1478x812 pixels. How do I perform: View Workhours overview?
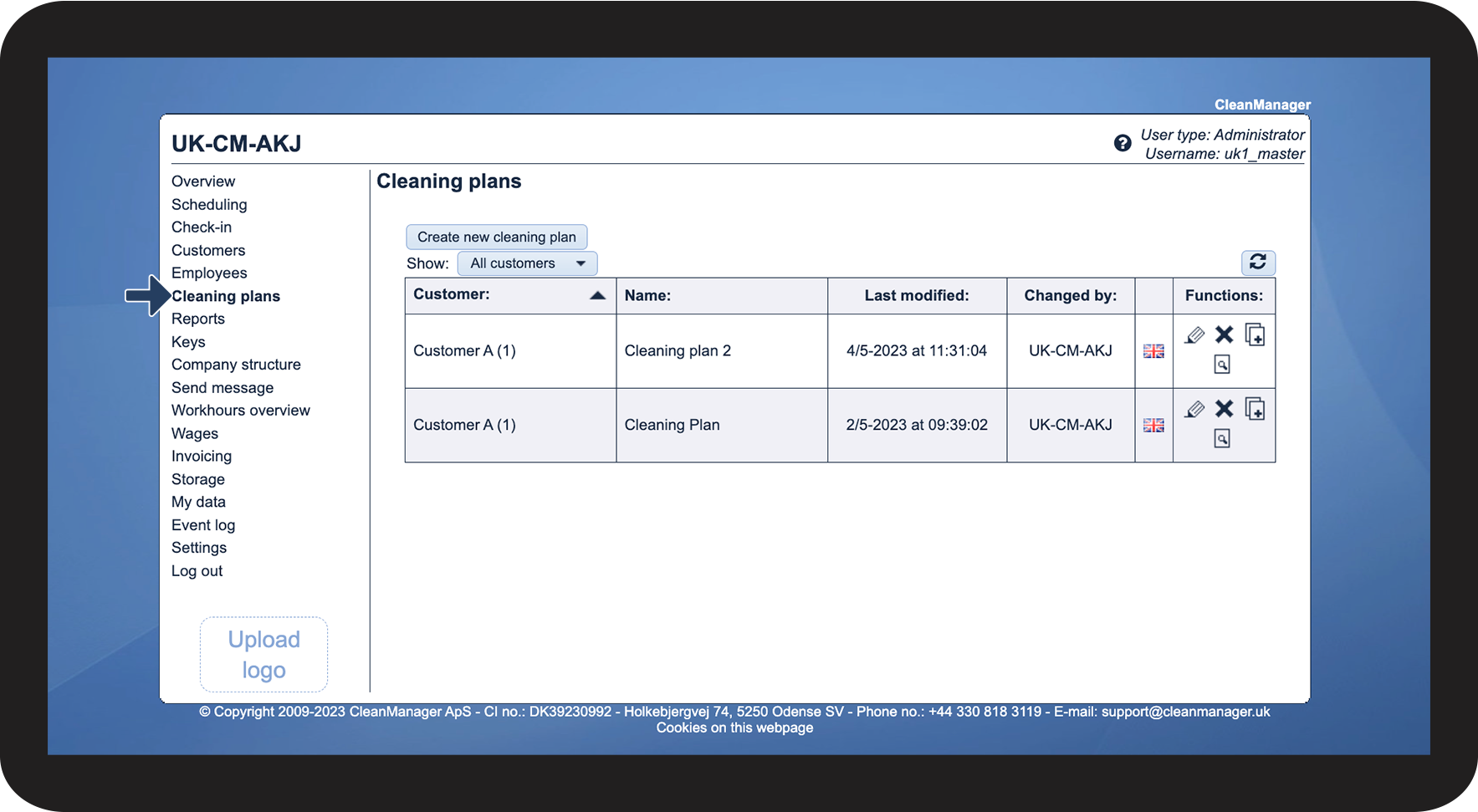[x=241, y=411]
